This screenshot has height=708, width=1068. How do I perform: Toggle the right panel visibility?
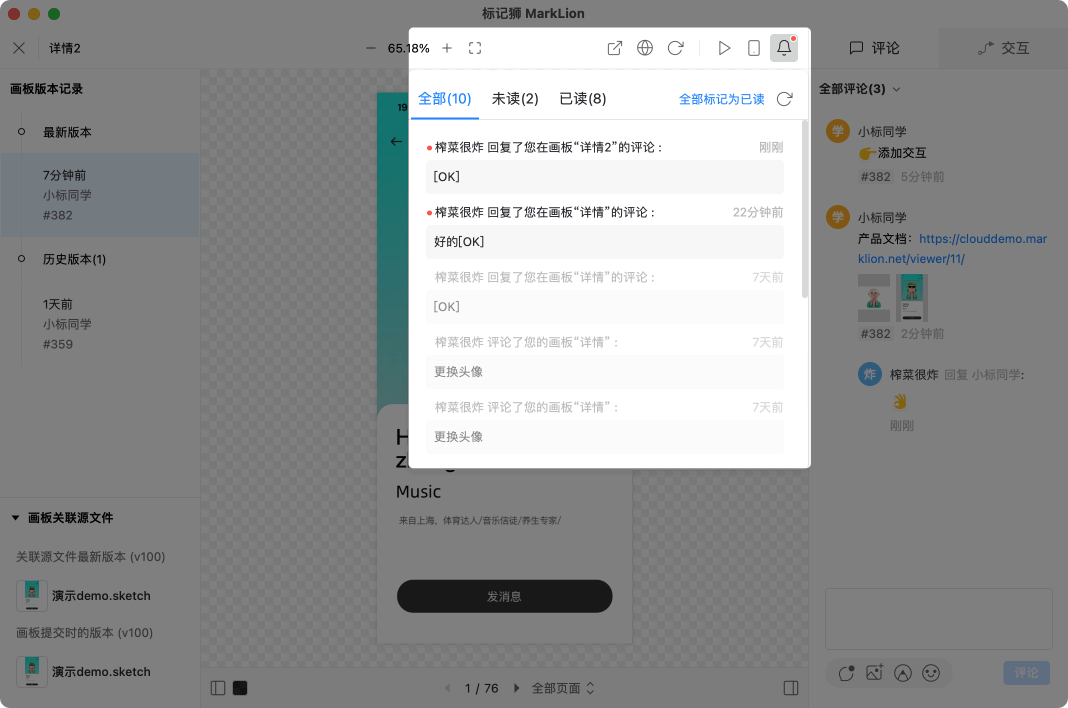coord(791,688)
